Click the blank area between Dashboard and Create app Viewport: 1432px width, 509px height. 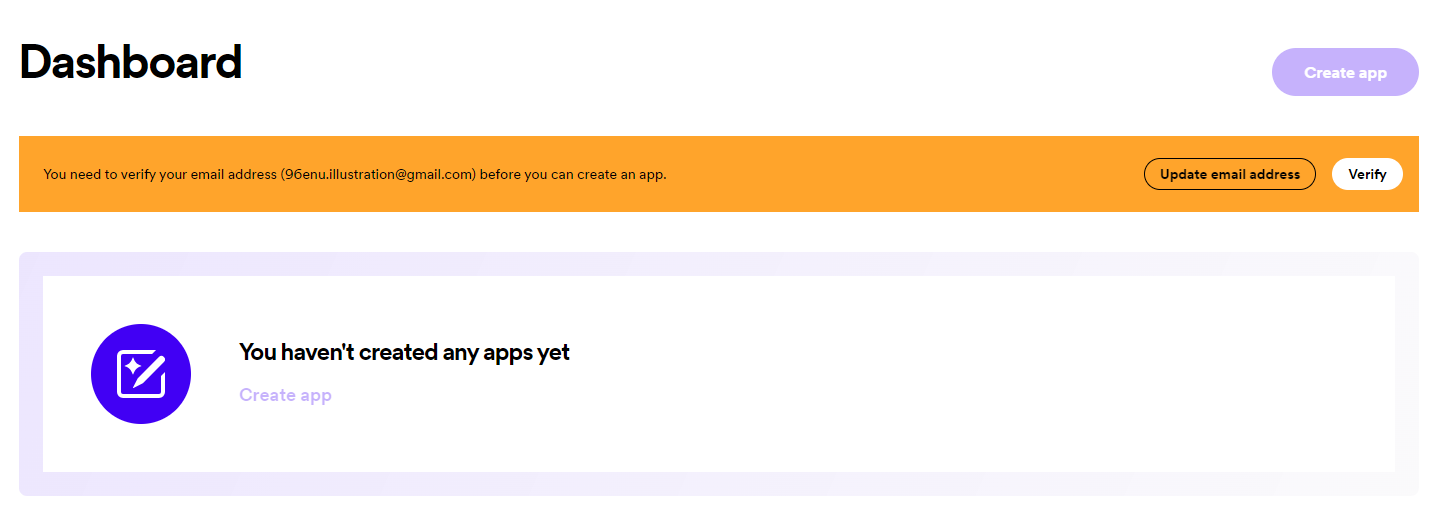(750, 70)
